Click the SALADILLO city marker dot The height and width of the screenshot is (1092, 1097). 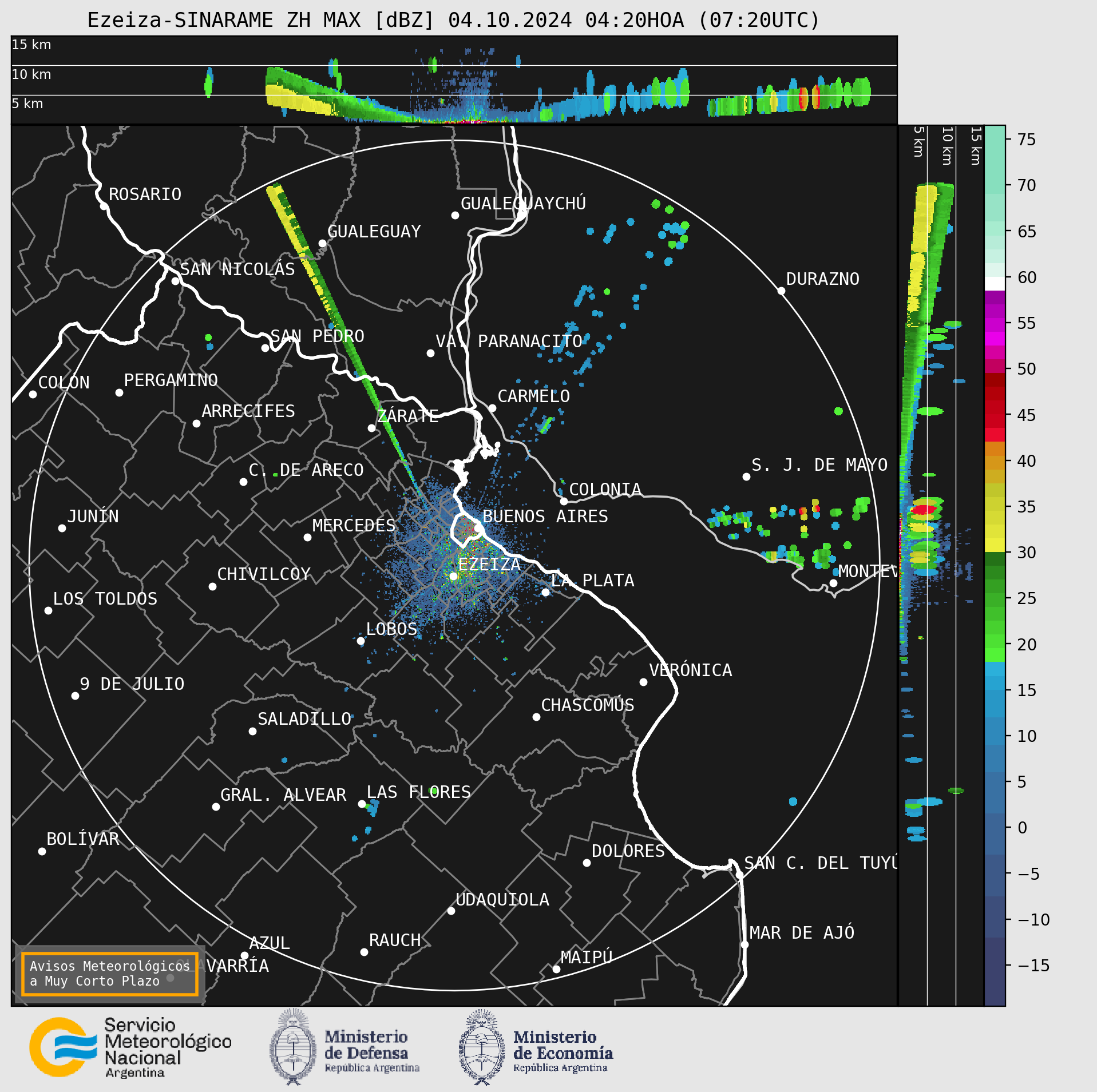tap(252, 731)
